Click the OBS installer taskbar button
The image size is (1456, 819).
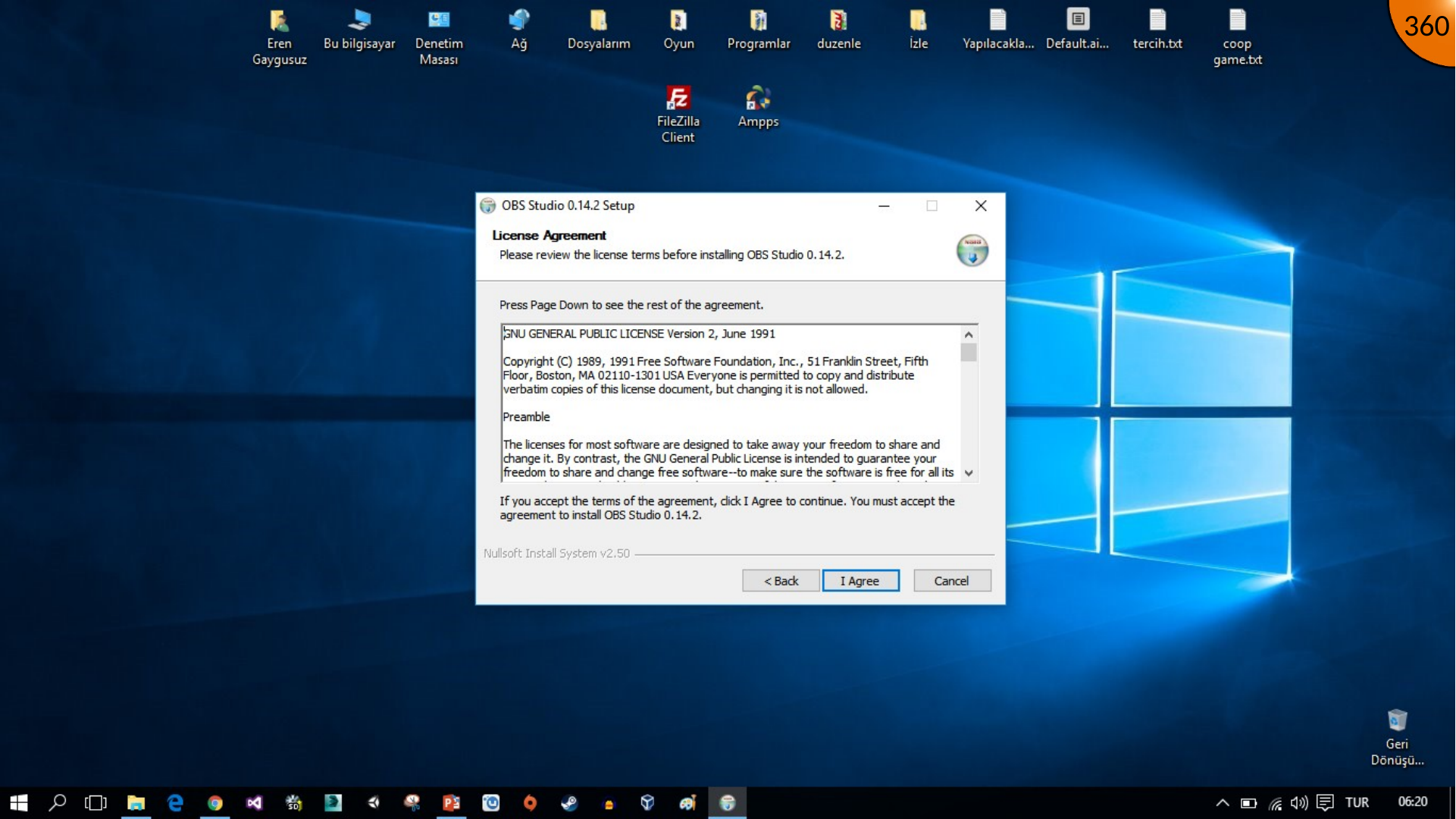727,802
